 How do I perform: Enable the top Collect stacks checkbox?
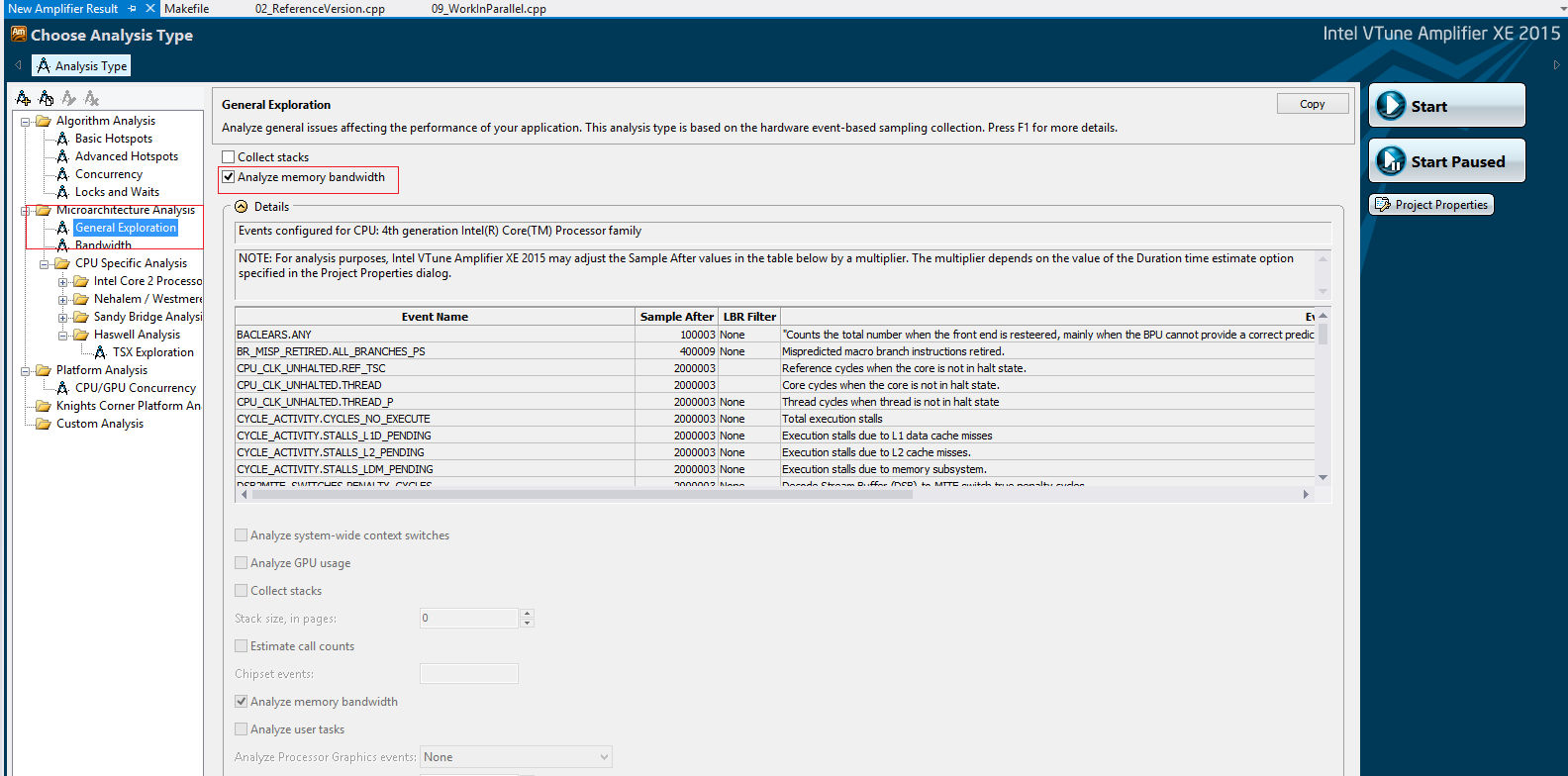click(229, 157)
